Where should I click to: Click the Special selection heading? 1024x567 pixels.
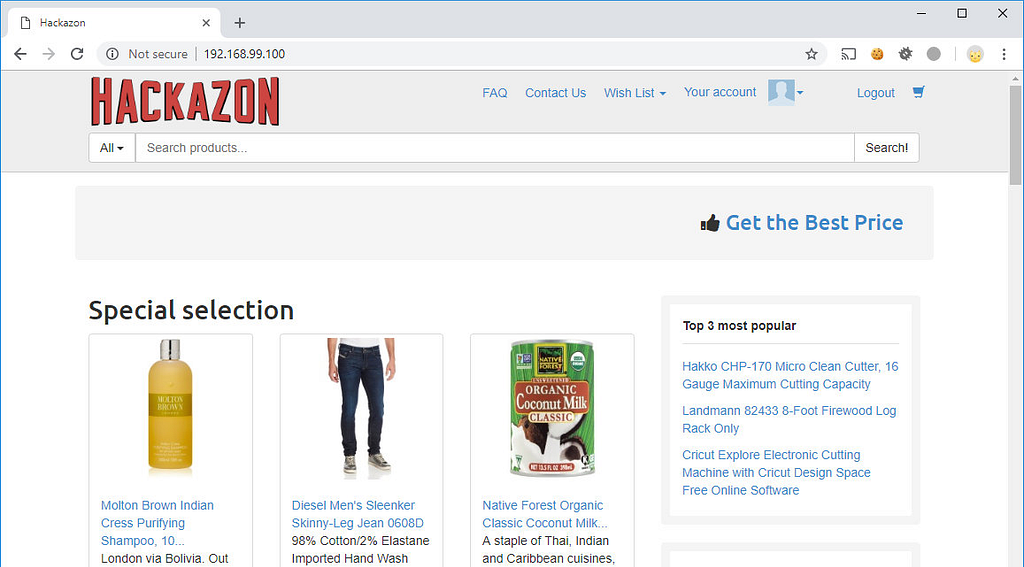coord(191,310)
